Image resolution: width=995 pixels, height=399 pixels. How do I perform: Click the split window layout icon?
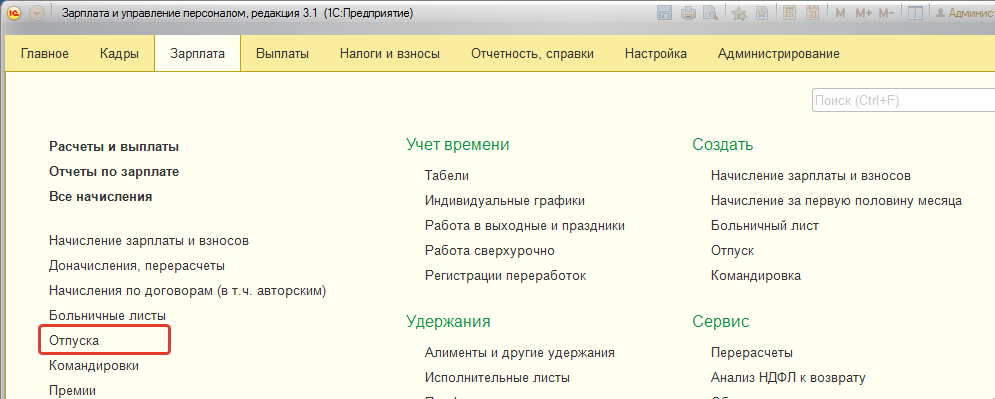pyautogui.click(x=915, y=13)
